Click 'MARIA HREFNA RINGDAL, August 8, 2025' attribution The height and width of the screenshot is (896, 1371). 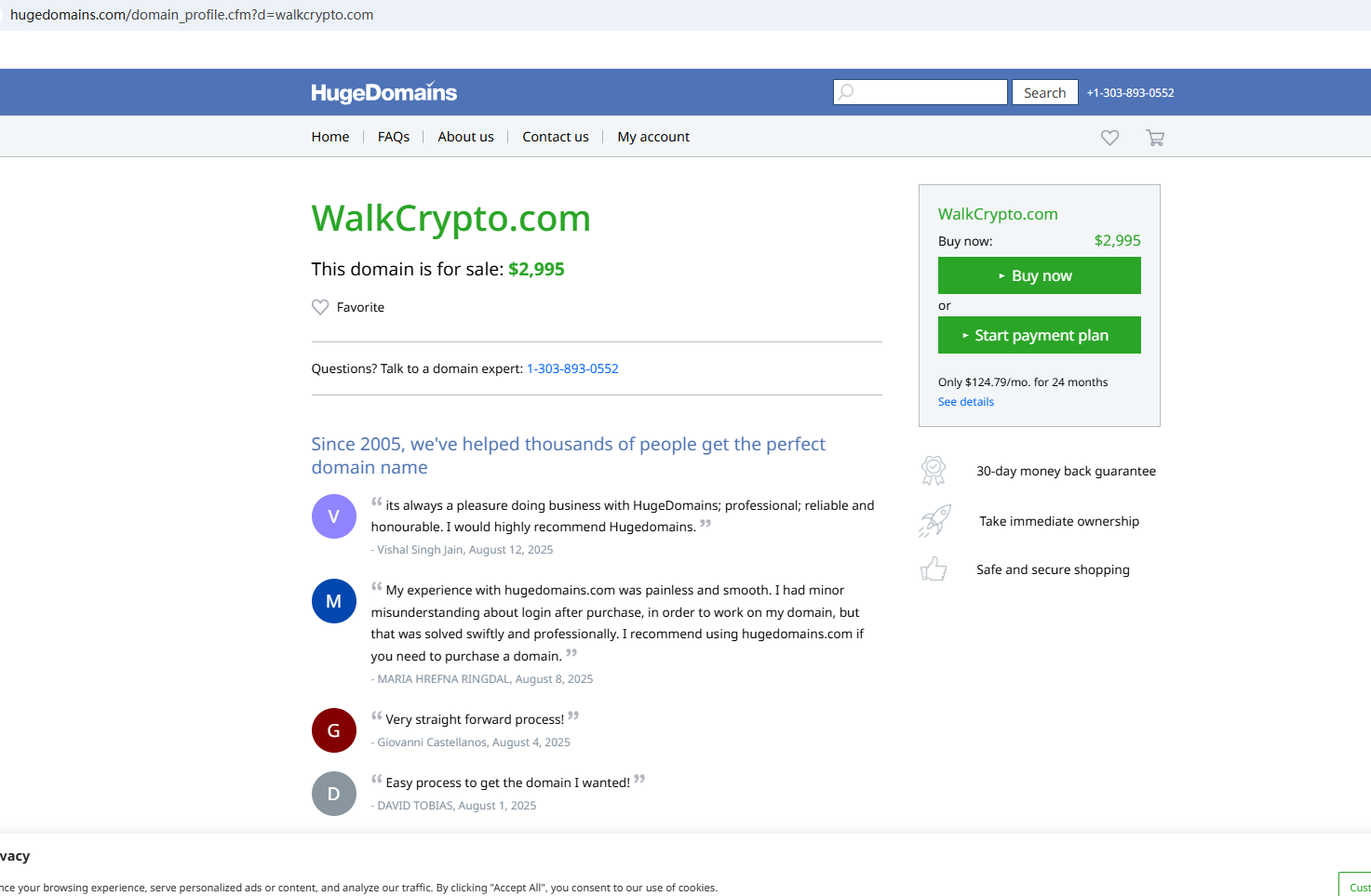482,679
